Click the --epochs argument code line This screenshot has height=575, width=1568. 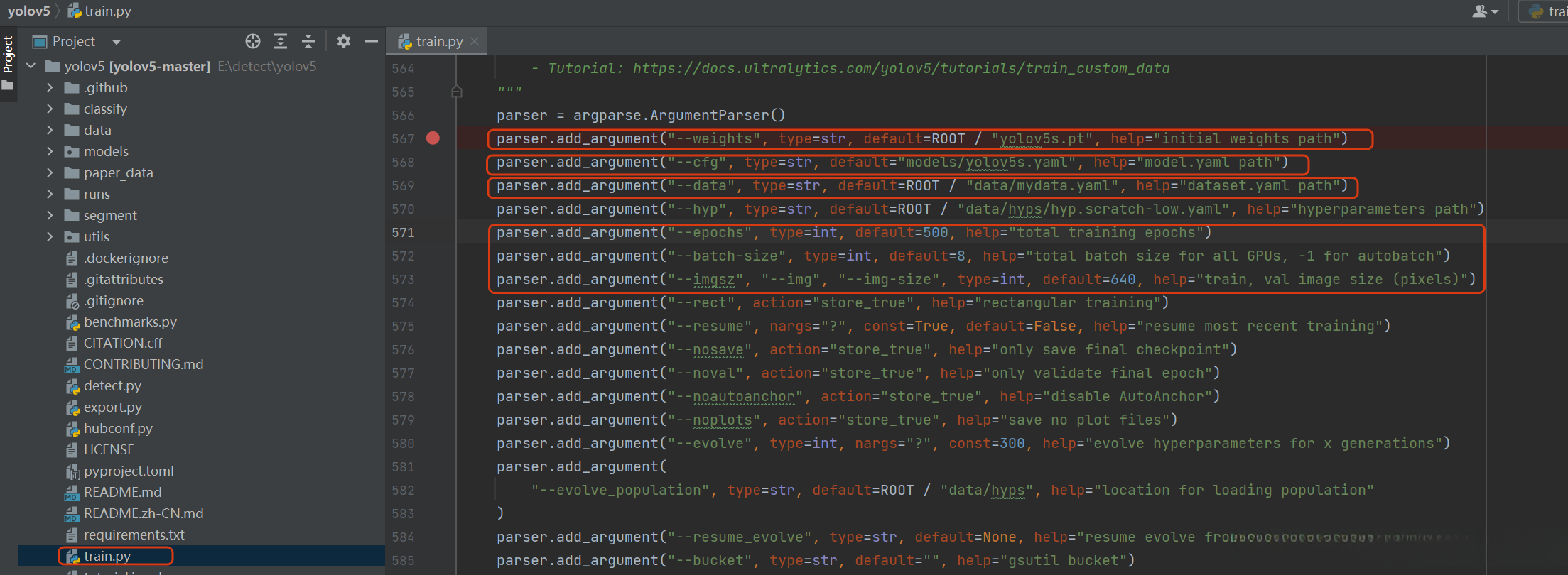(x=854, y=232)
